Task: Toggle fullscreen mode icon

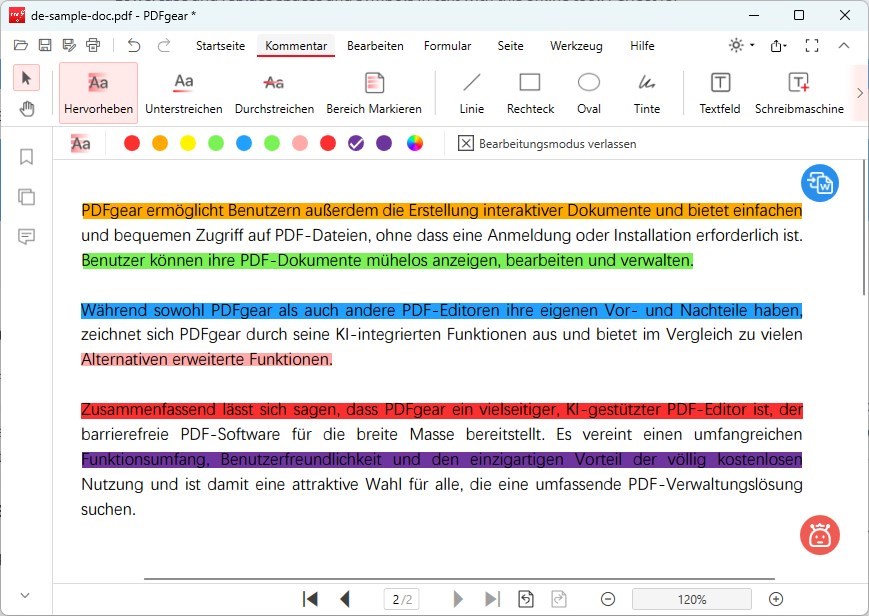Action: (x=812, y=45)
